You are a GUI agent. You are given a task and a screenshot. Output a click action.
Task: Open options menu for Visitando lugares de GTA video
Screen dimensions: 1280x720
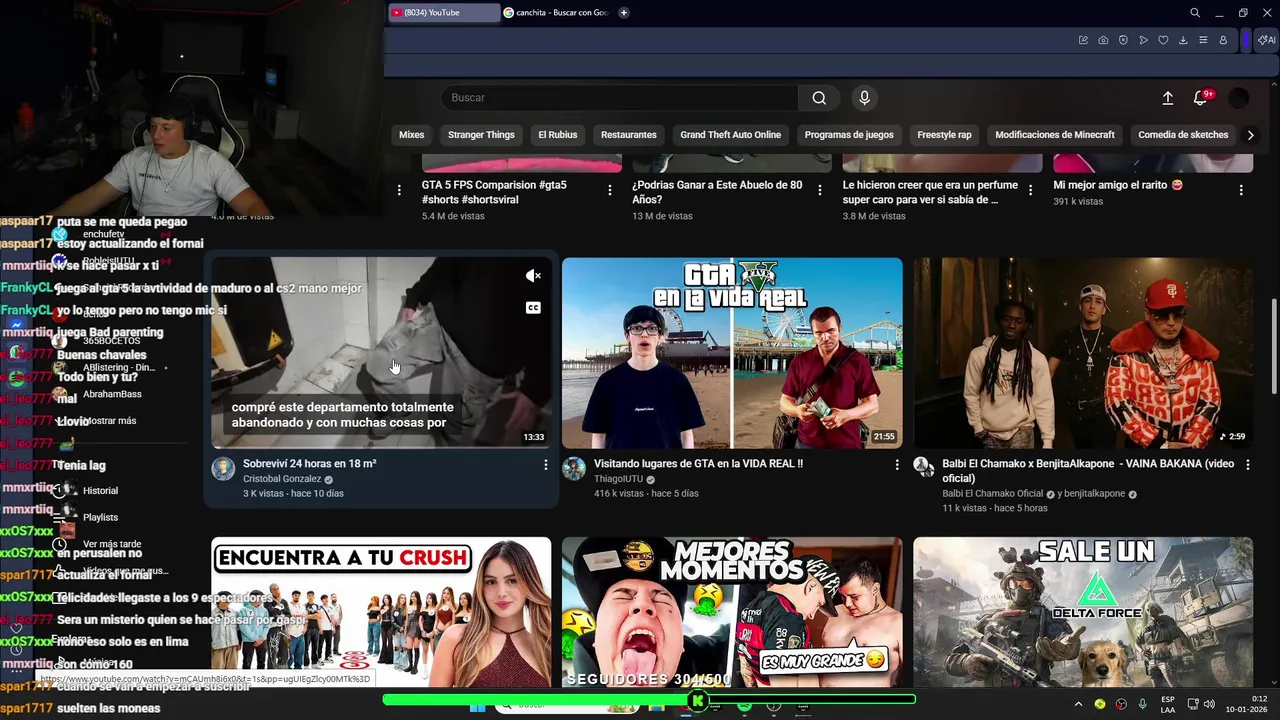click(x=897, y=465)
